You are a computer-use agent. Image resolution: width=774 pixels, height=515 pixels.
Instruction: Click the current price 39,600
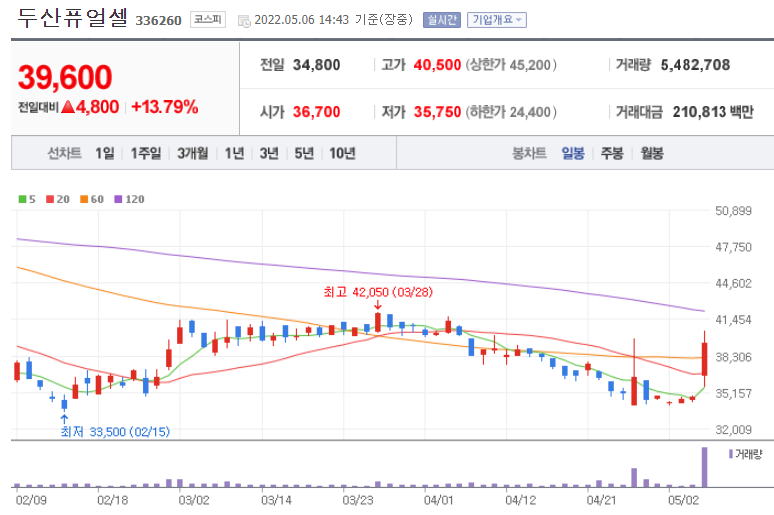click(65, 77)
